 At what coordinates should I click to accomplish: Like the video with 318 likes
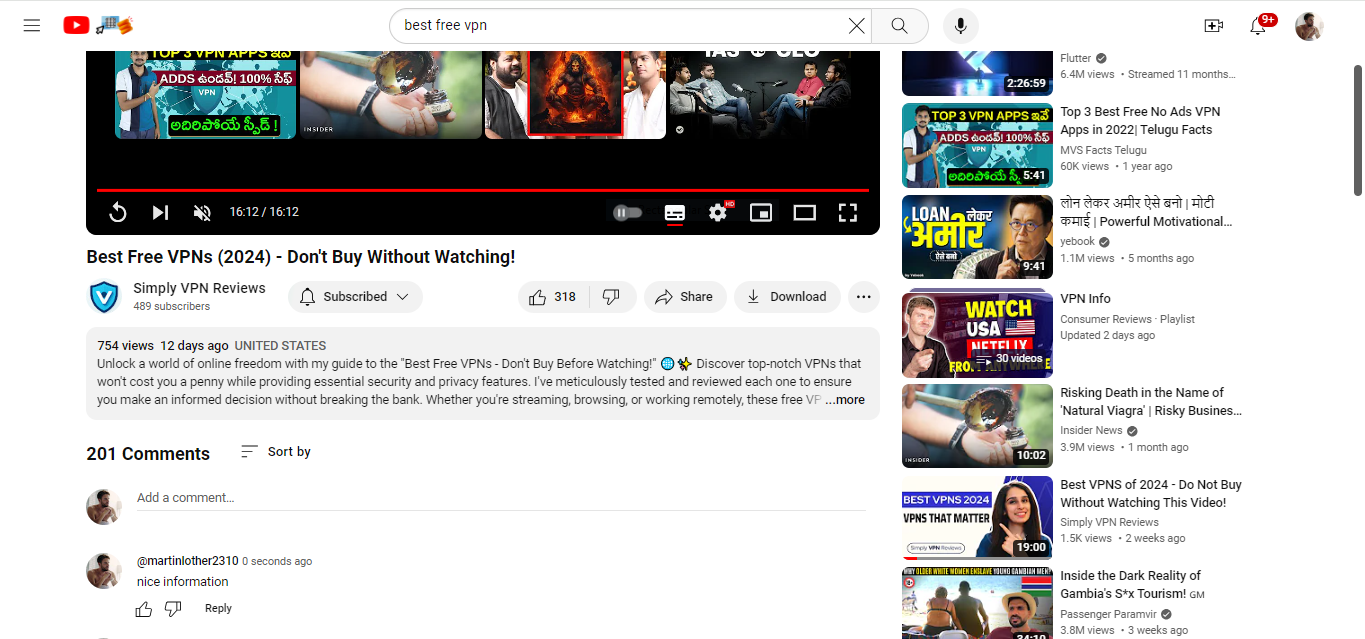pyautogui.click(x=553, y=297)
